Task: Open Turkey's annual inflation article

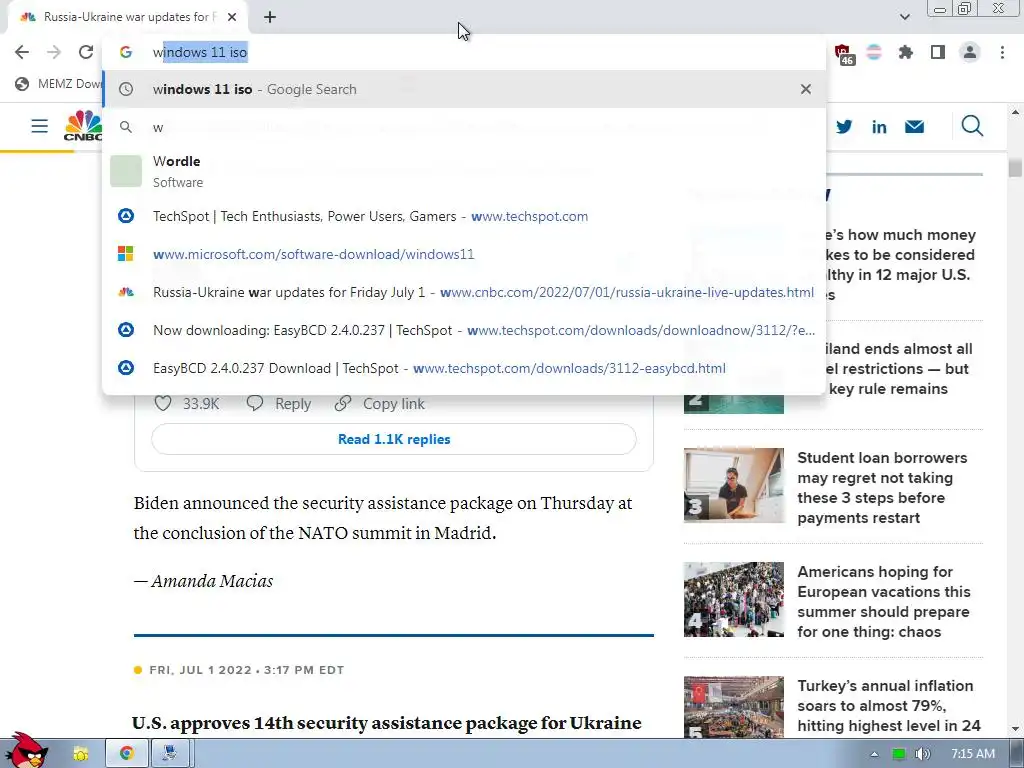Action: 888,706
